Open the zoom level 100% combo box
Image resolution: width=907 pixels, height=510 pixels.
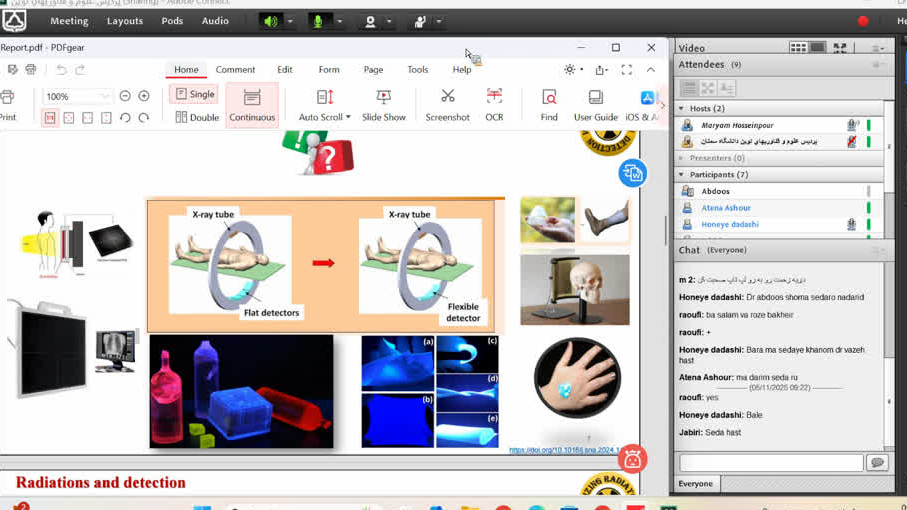(x=77, y=97)
